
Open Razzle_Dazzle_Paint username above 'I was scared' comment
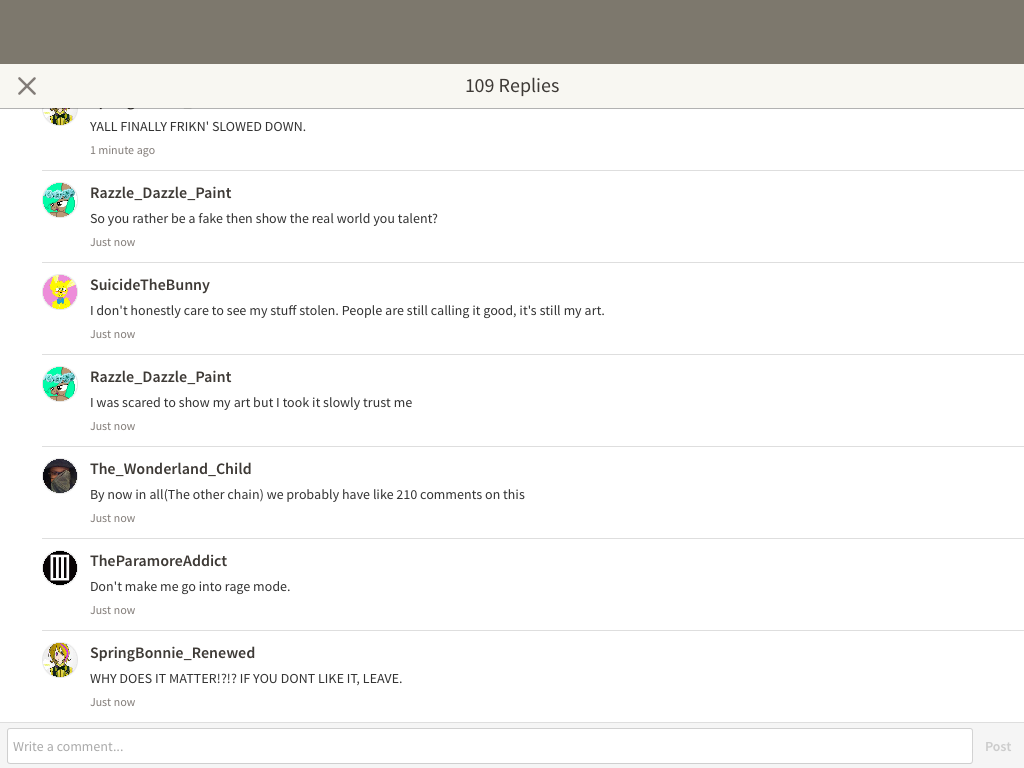(161, 377)
